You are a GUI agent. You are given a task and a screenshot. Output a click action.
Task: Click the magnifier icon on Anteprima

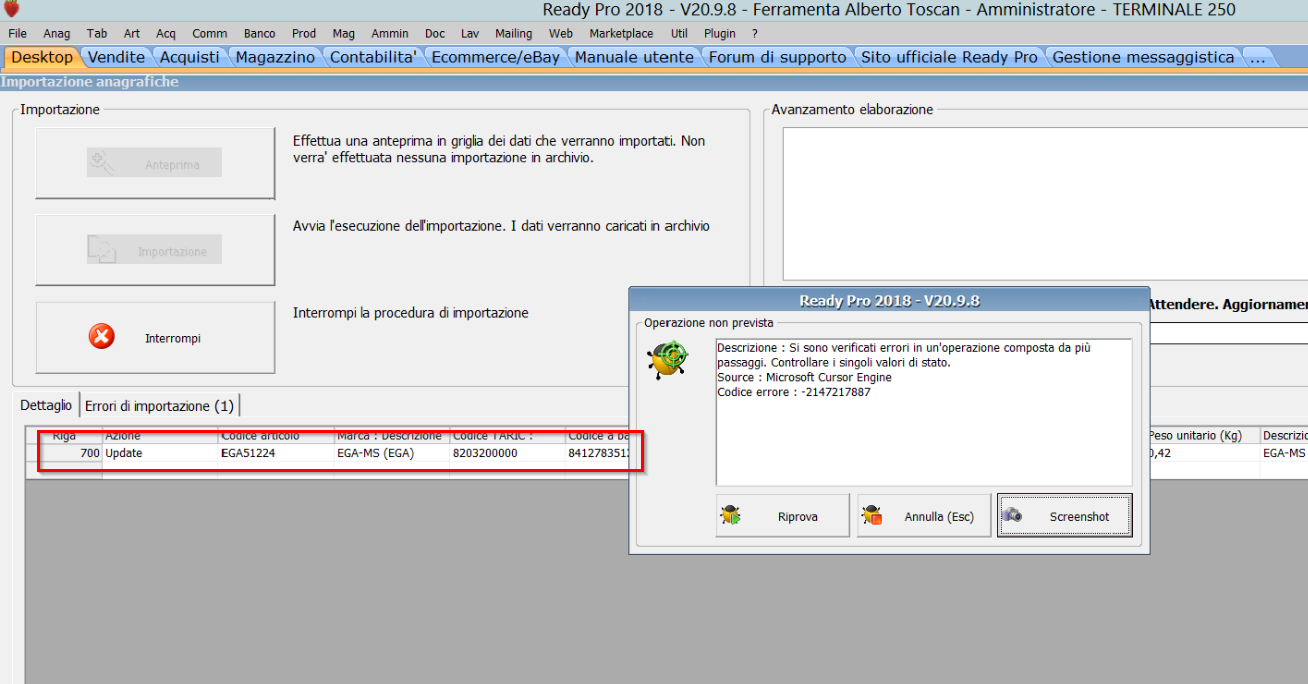click(101, 162)
